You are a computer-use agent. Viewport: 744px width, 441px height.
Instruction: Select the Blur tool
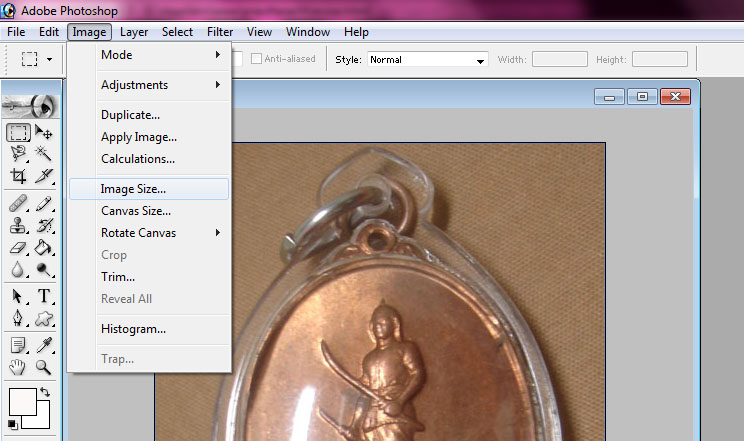(x=18, y=269)
